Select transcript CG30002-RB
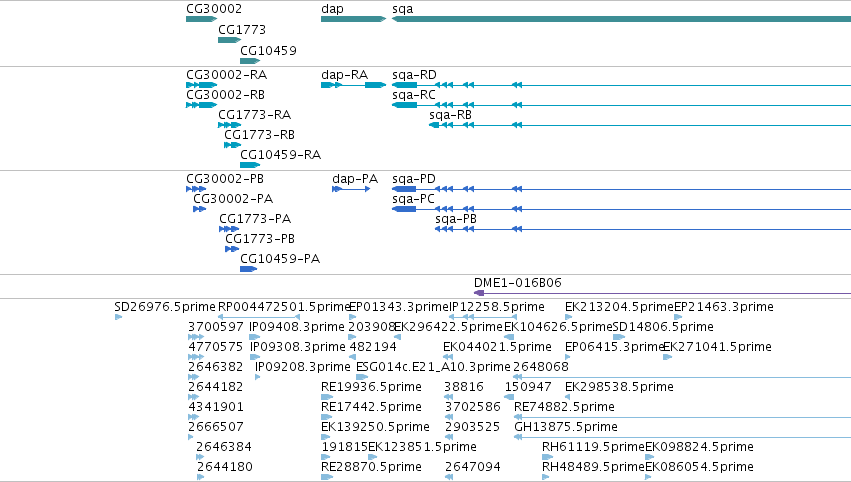The image size is (851, 482). tap(225, 95)
